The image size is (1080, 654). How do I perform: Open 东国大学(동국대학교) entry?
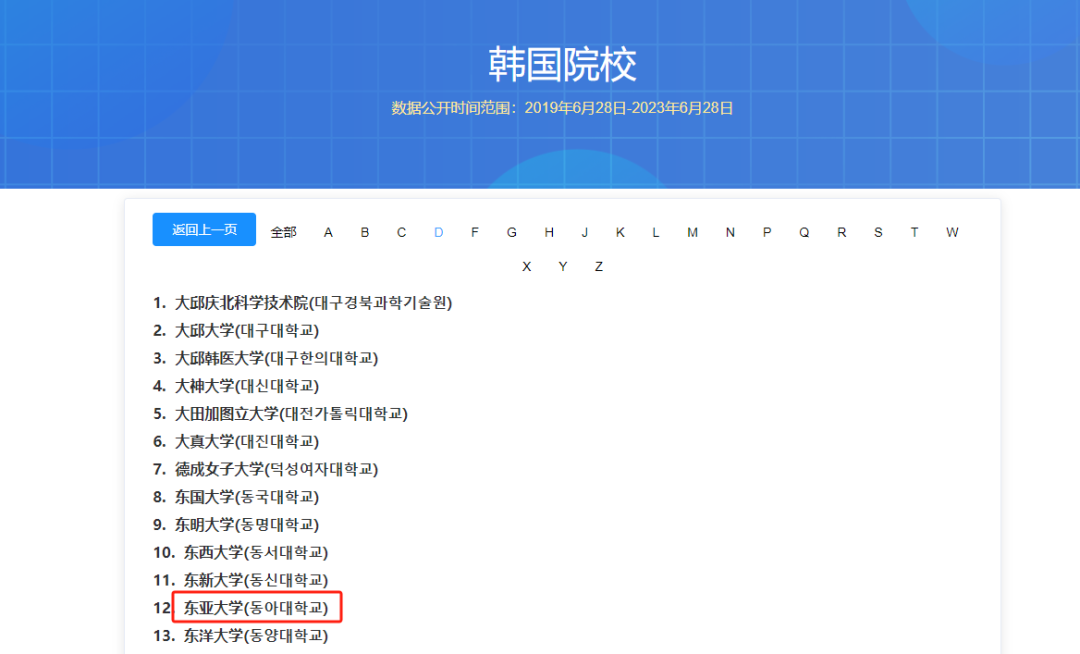[x=247, y=496]
